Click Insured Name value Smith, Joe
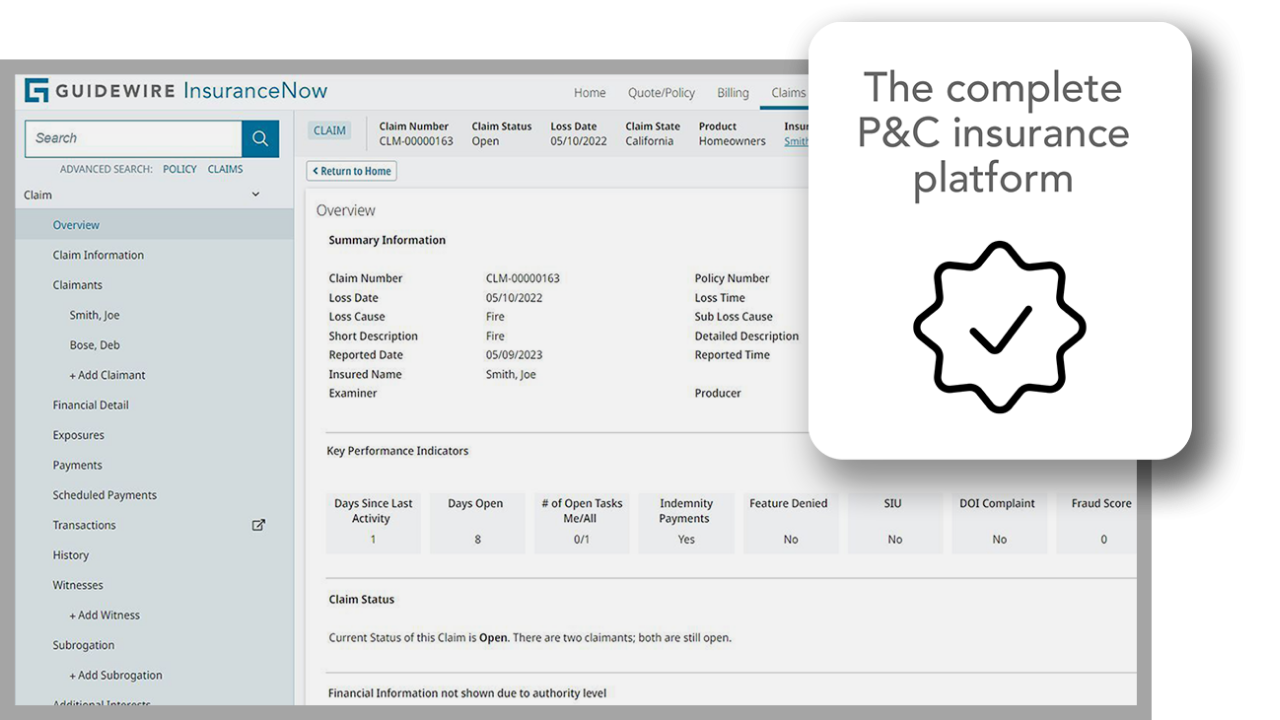Image resolution: width=1280 pixels, height=720 pixels. click(x=511, y=374)
